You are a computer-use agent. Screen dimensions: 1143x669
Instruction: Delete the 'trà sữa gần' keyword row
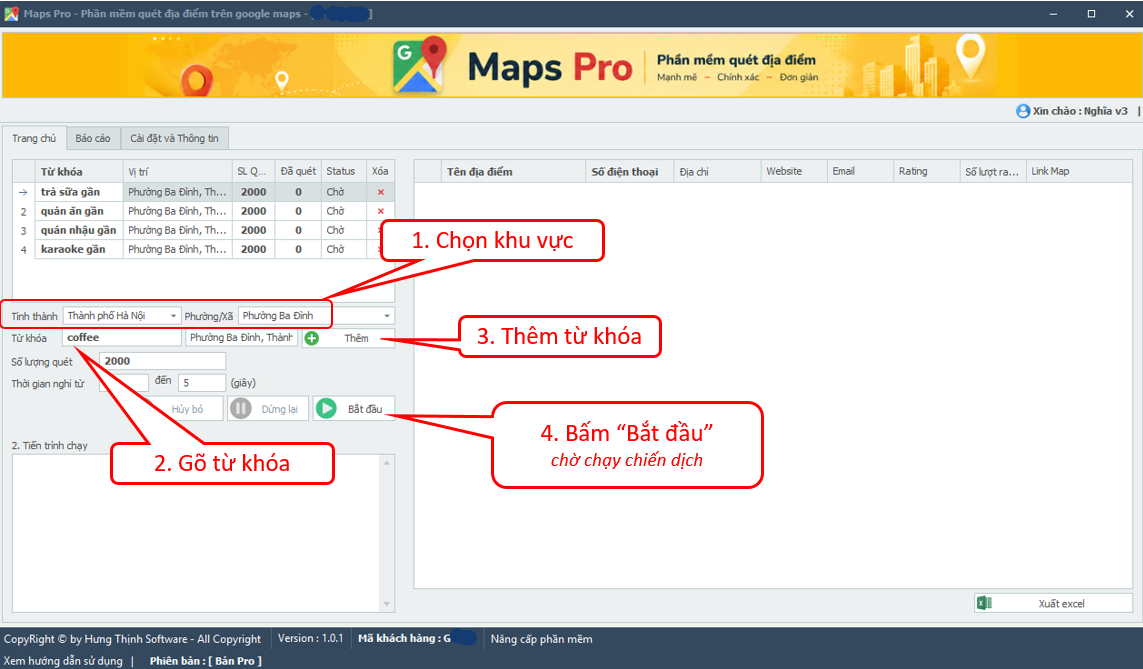[x=381, y=192]
